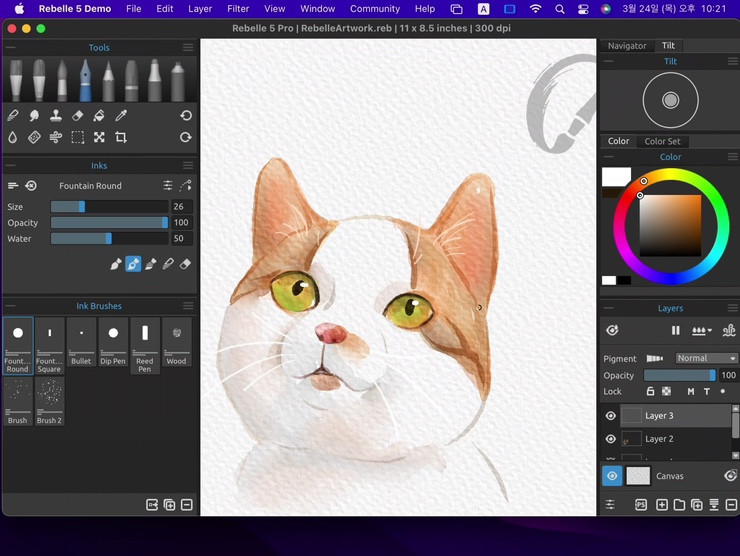Select the Eraser tool in Tools panel
This screenshot has width=740, height=556.
pyautogui.click(x=78, y=116)
